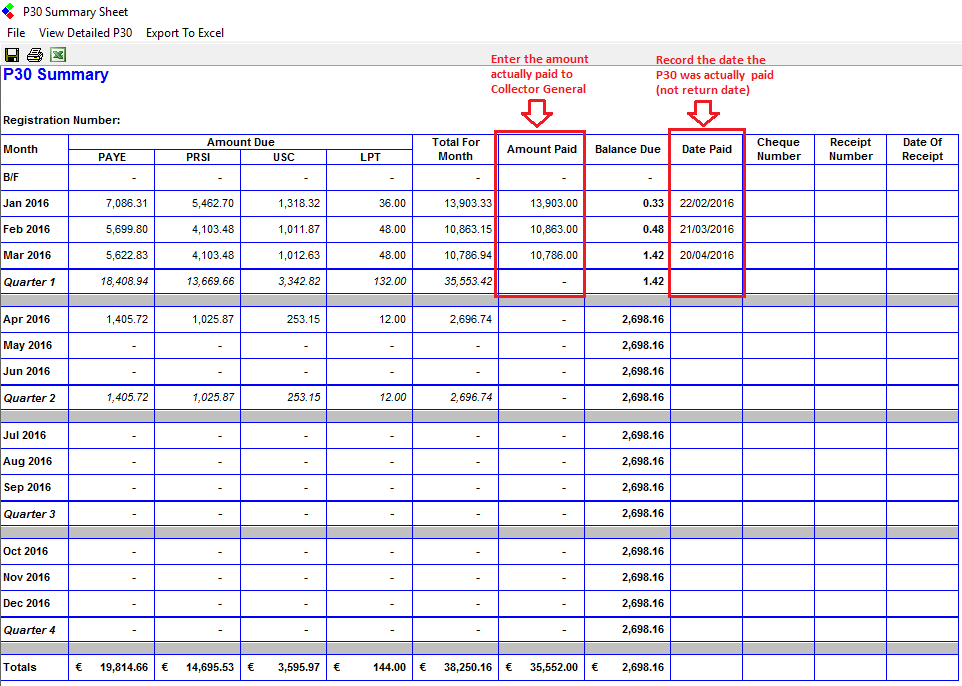Select the Feb 2016 Amount Paid cell

[x=541, y=229]
